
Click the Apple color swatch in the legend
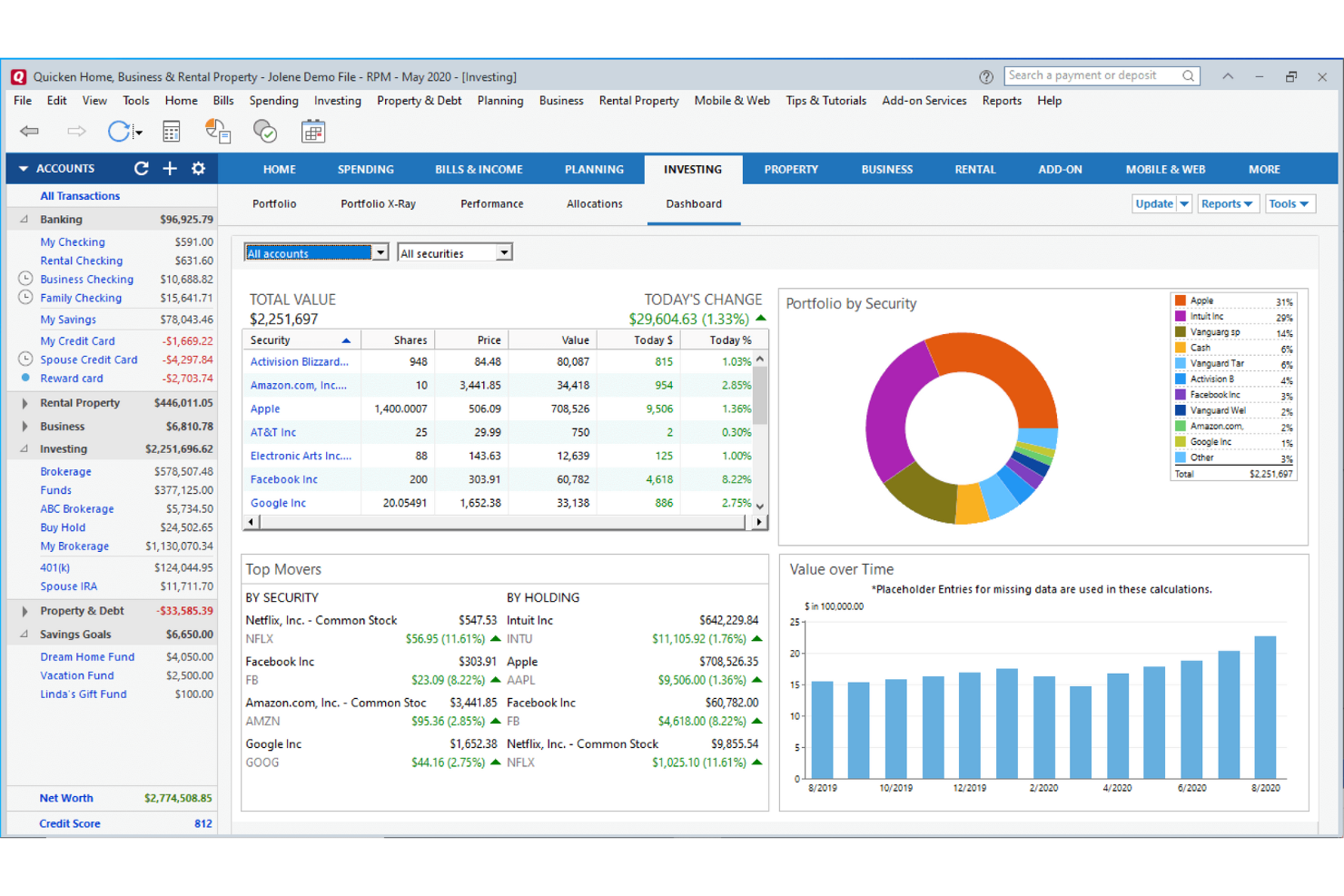tap(1180, 300)
